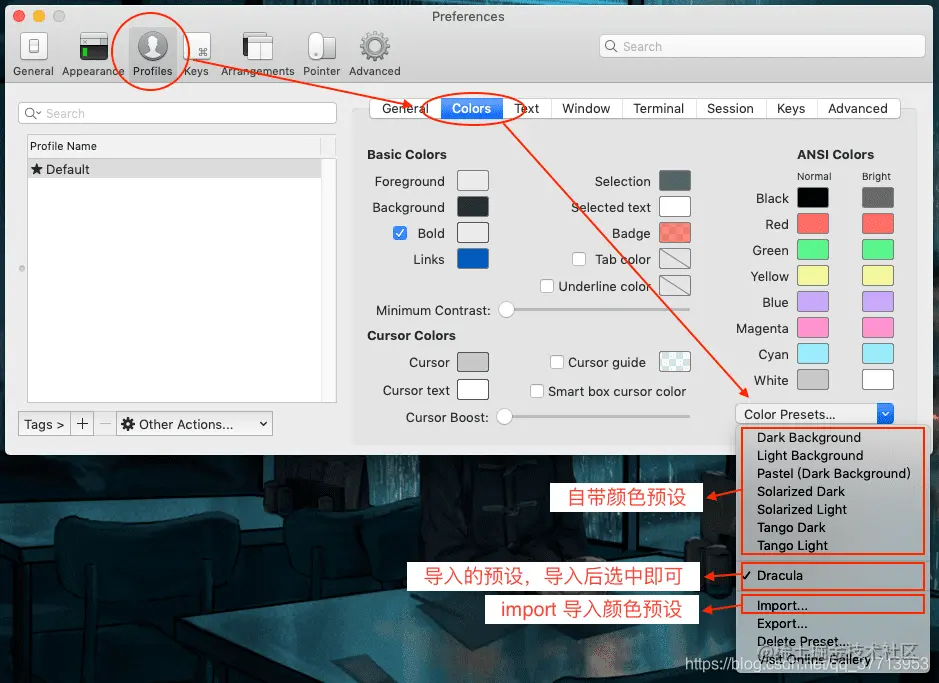Enable the Tab color checkbox
The height and width of the screenshot is (683, 939).
[x=579, y=259]
